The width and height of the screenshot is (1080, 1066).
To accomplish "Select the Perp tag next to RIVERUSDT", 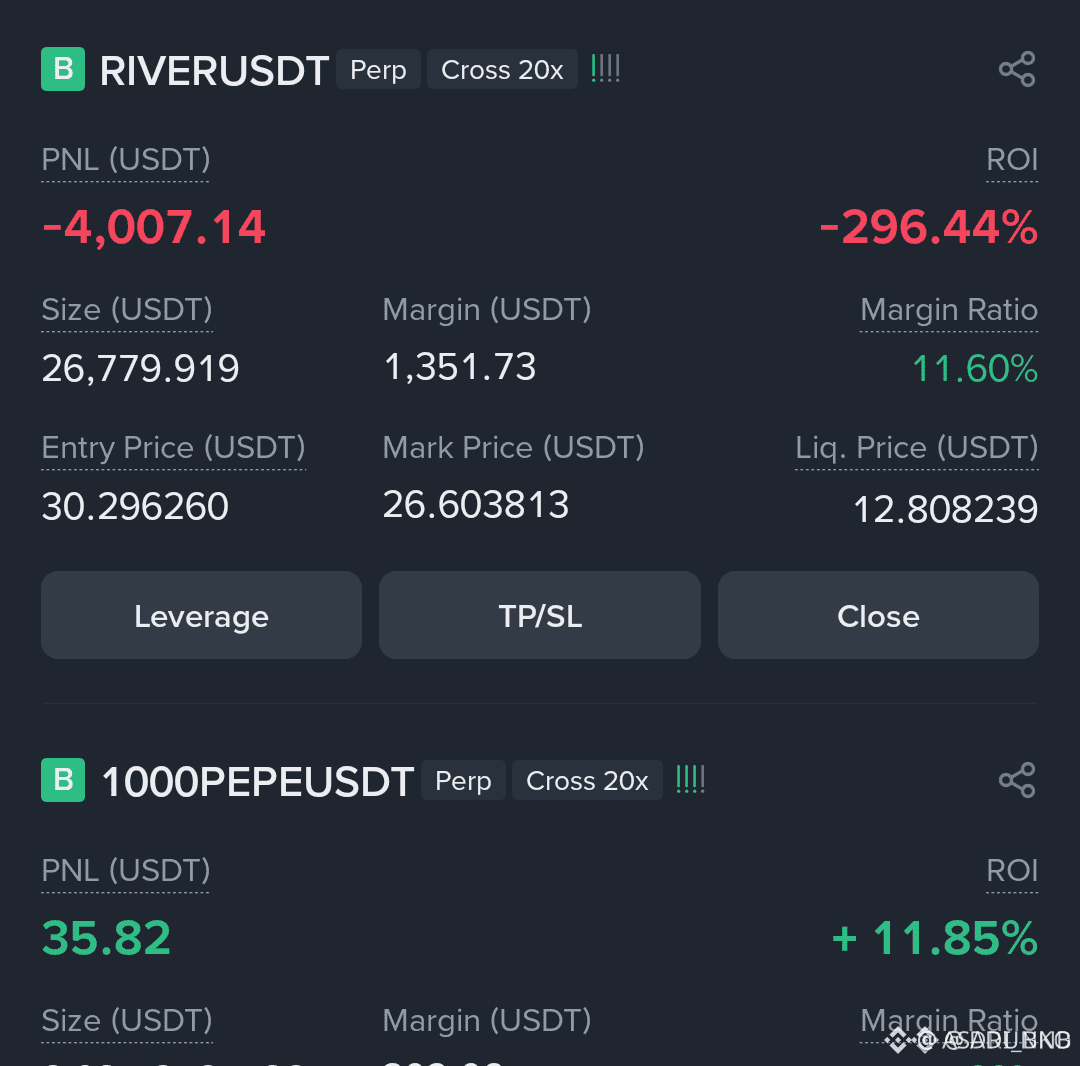I will coord(378,69).
